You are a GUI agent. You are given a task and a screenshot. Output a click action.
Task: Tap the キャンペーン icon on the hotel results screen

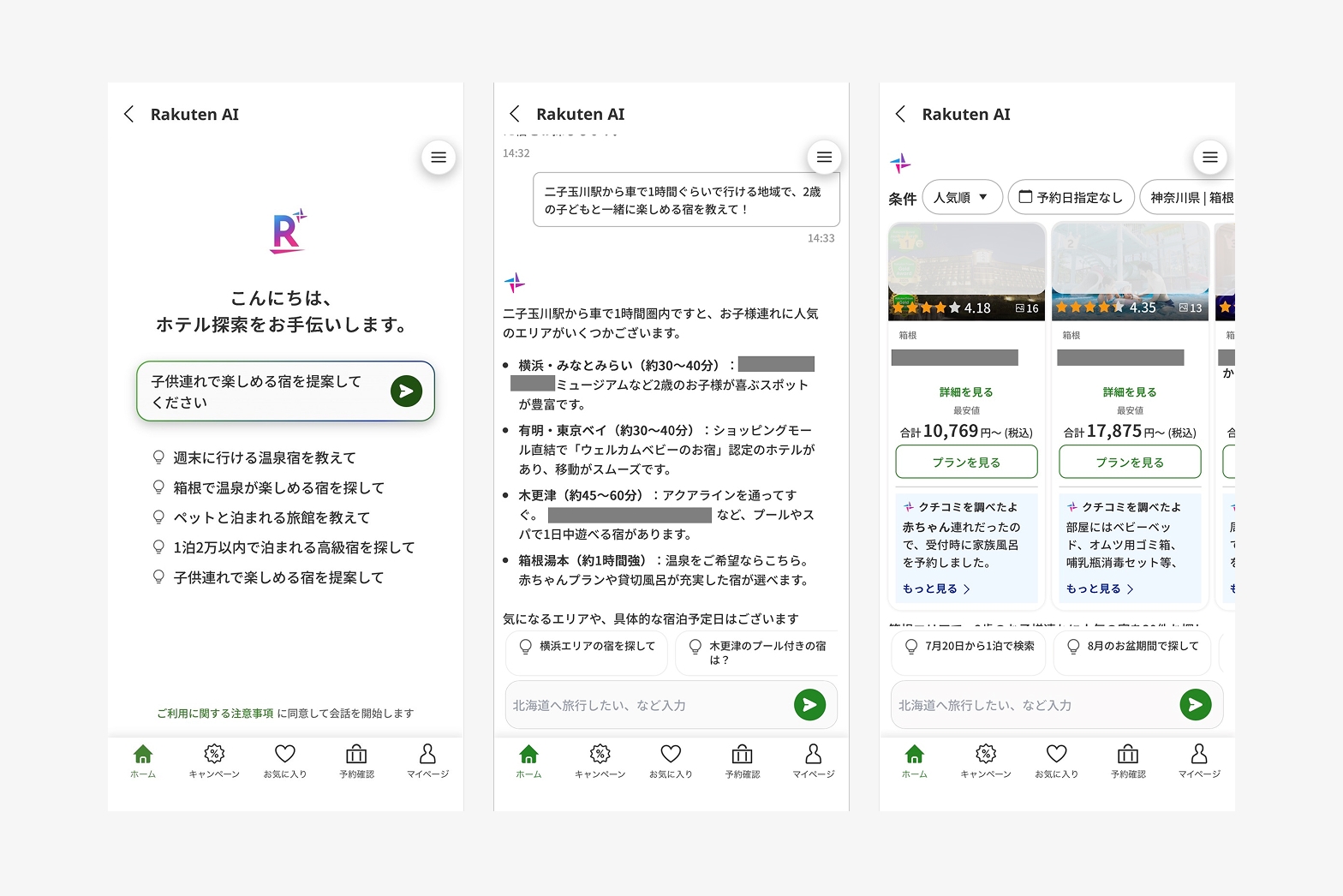(986, 754)
